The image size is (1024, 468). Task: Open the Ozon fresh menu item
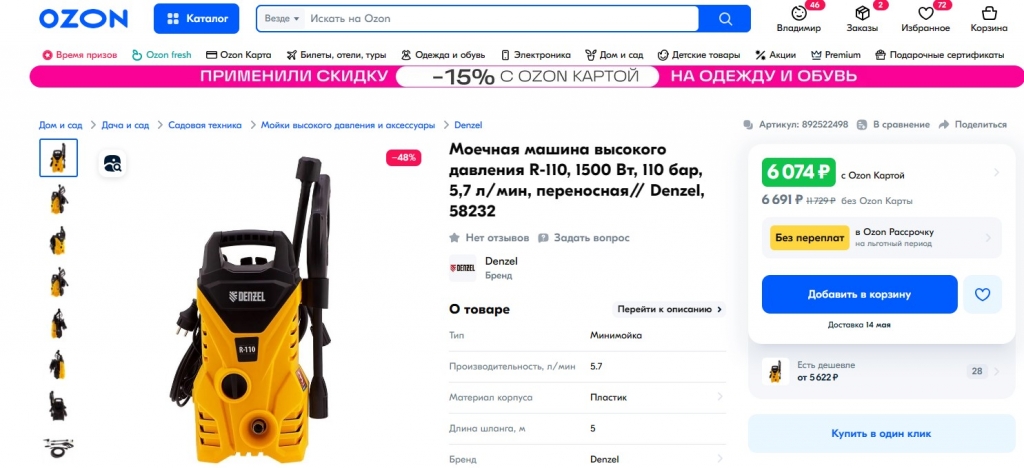(161, 55)
